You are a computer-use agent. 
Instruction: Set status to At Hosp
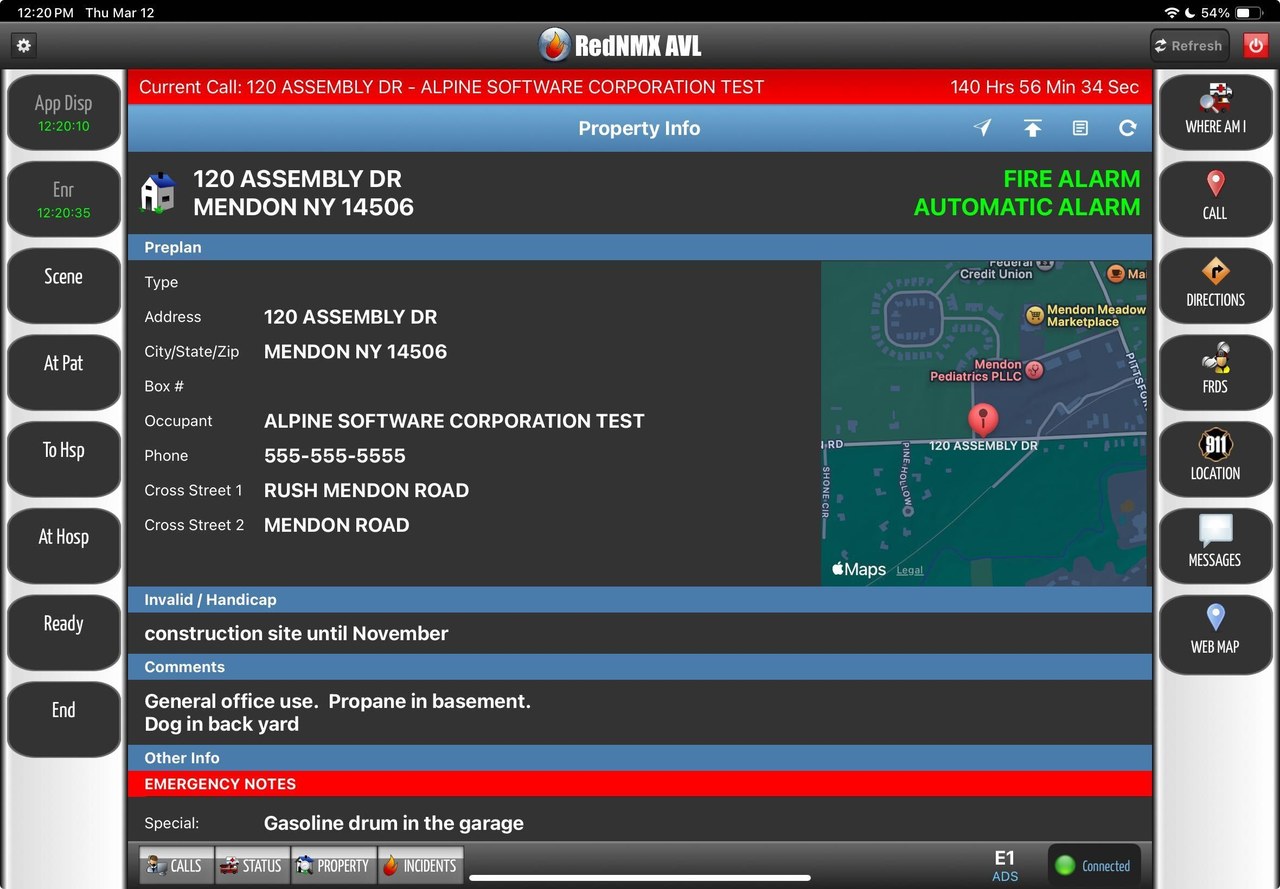tap(63, 546)
